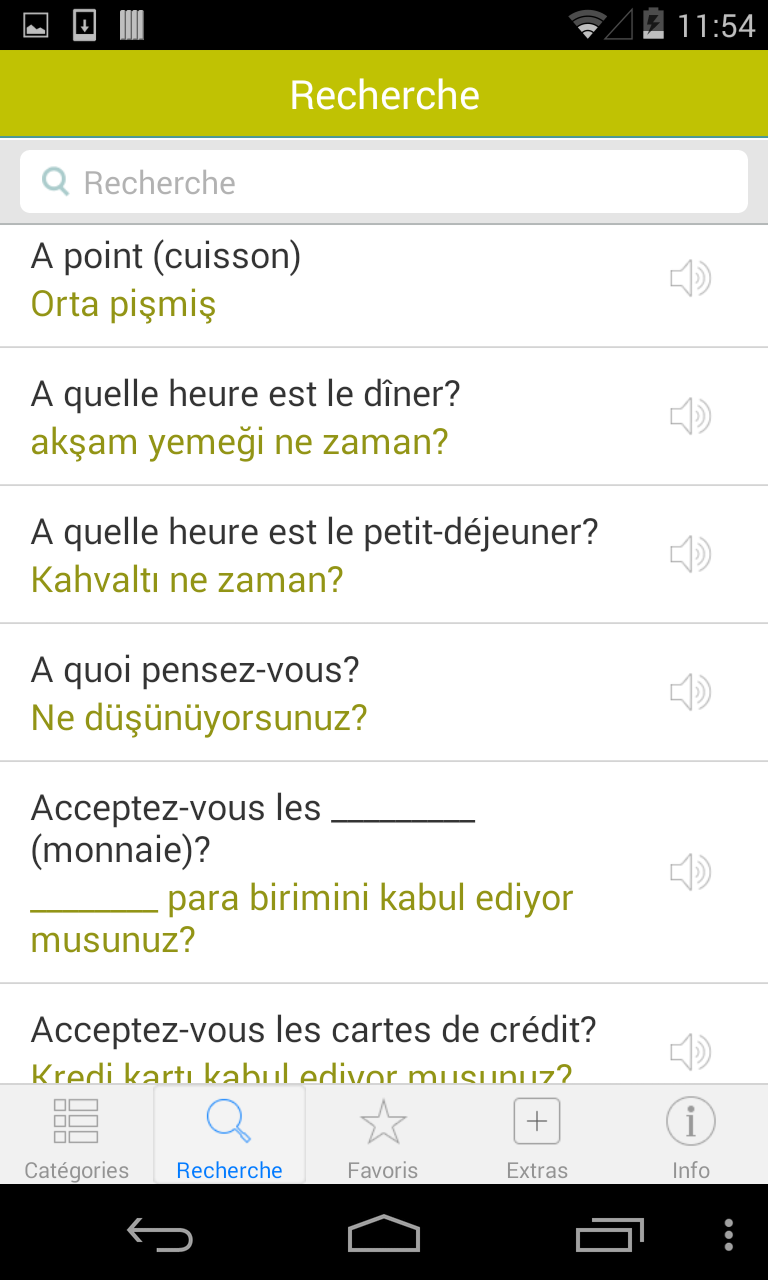Select the Recherche tab with magnifier

click(230, 1135)
